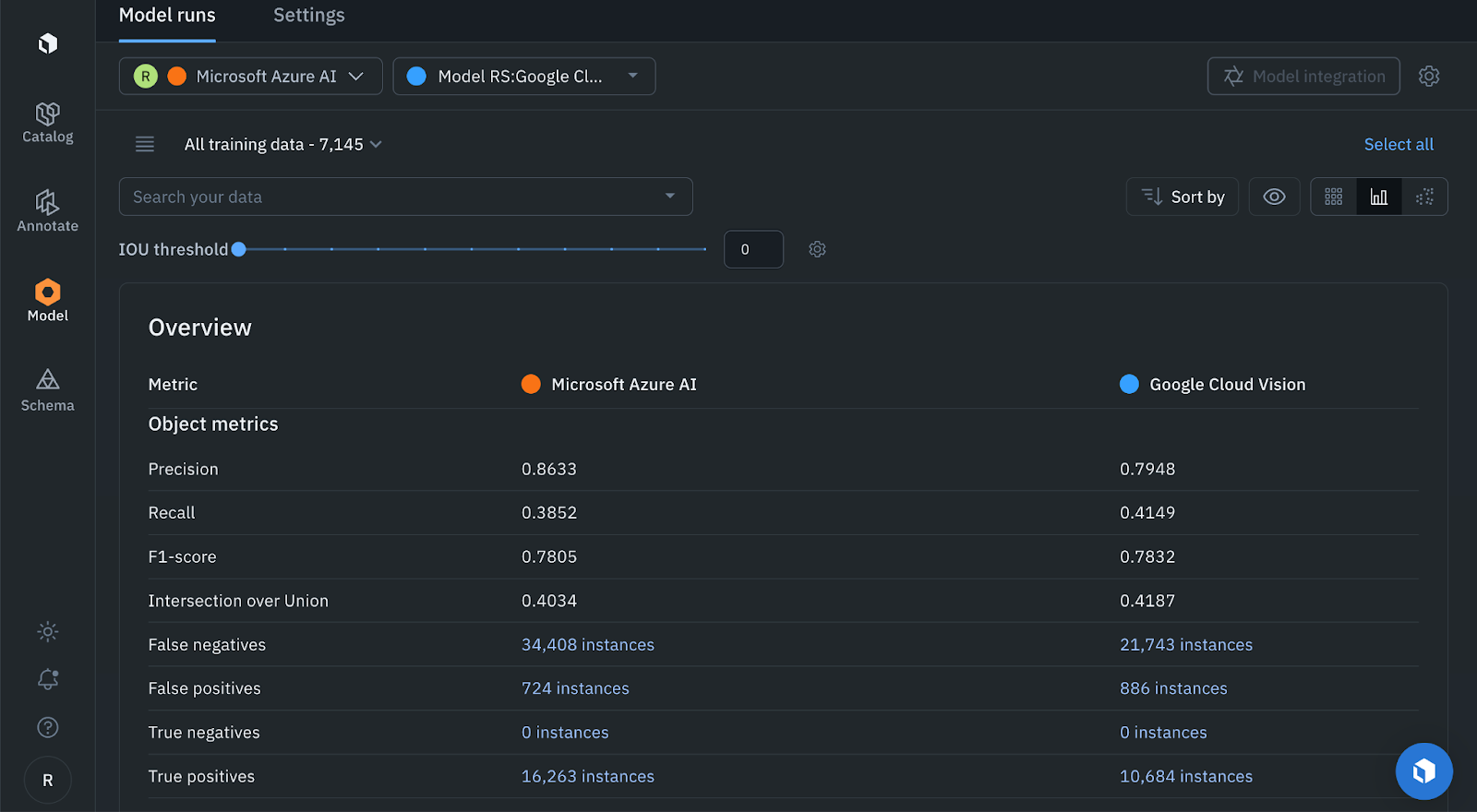This screenshot has height=812, width=1477.
Task: Open IOU threshold settings gear
Action: point(817,249)
